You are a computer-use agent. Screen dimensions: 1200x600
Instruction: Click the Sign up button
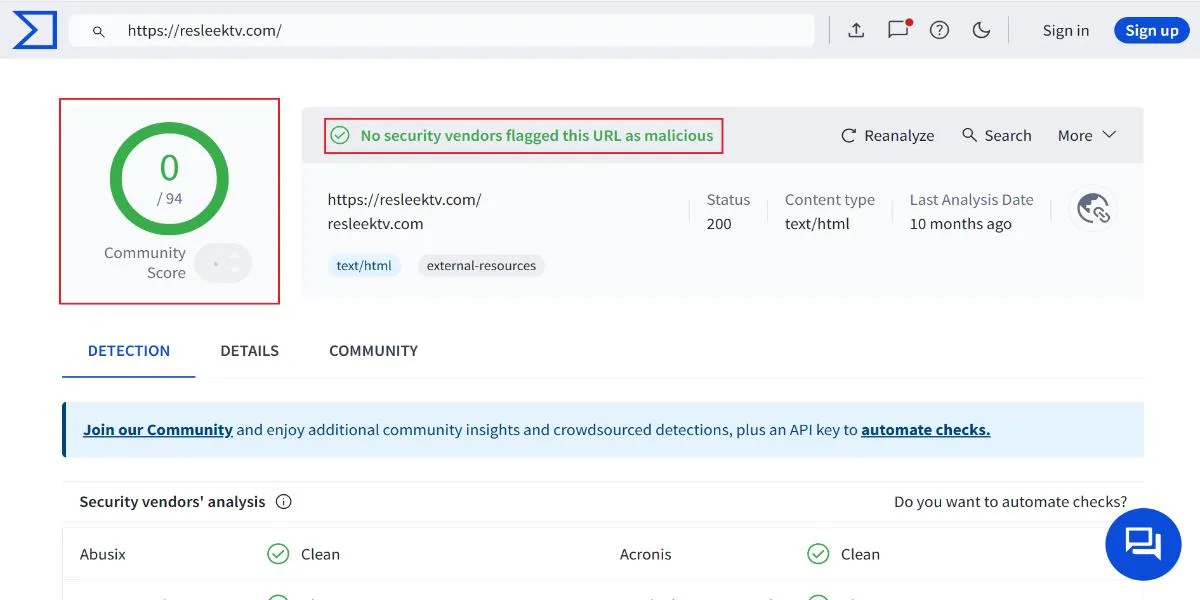point(1152,30)
